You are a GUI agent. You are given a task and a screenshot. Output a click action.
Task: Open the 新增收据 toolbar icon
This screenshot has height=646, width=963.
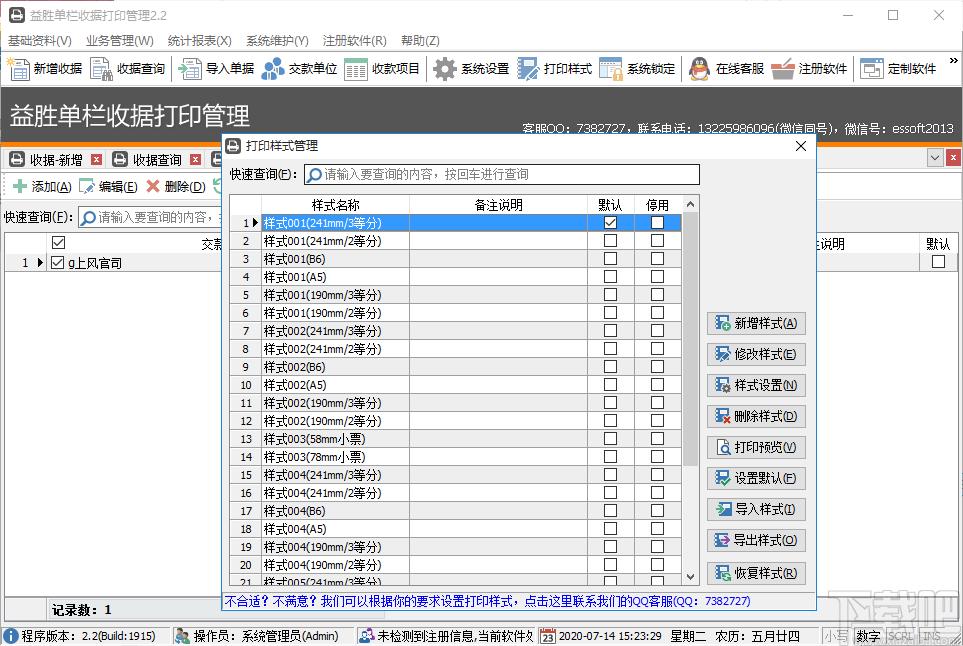click(x=18, y=69)
